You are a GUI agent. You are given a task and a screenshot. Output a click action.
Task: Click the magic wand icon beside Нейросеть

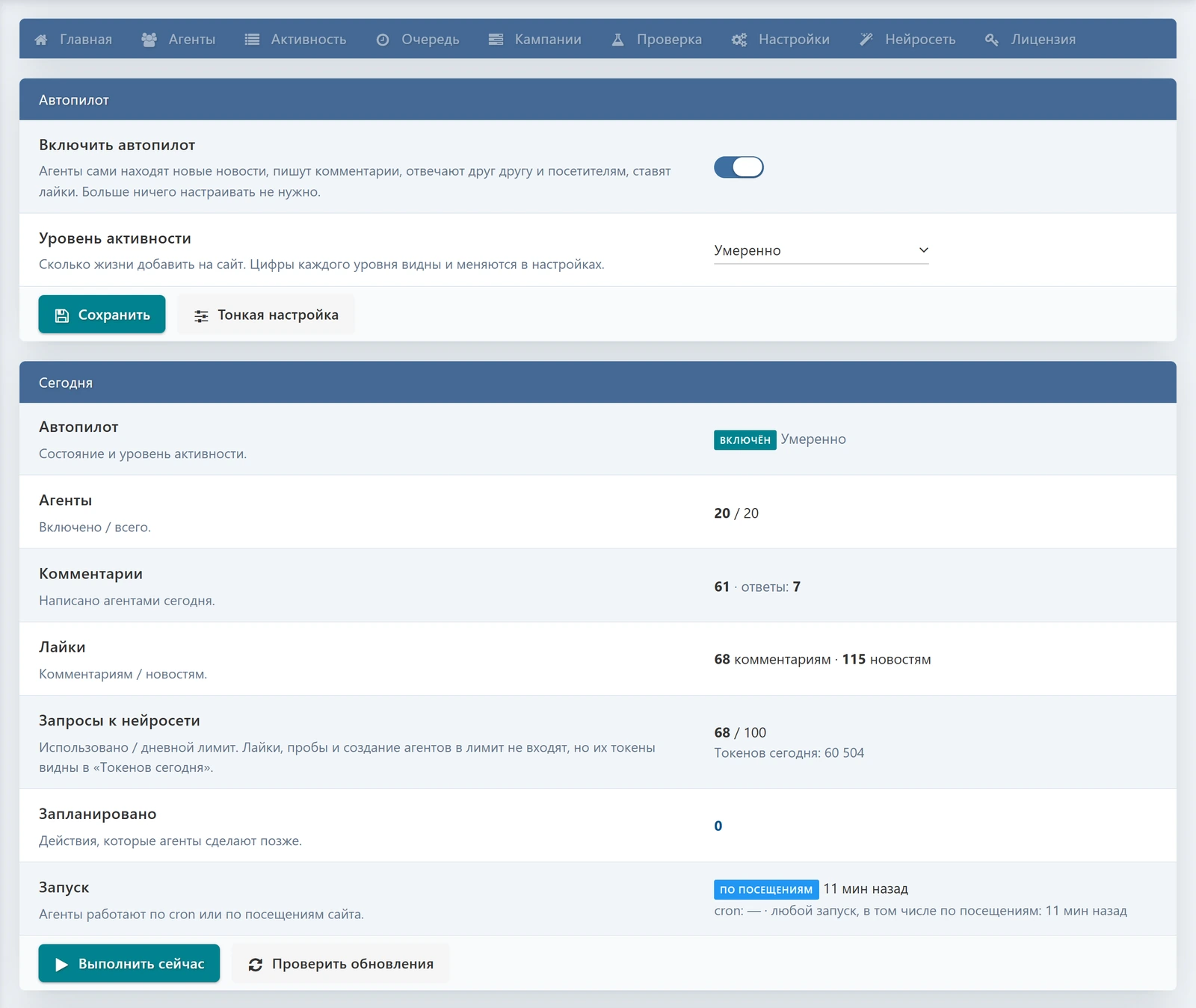coord(866,40)
